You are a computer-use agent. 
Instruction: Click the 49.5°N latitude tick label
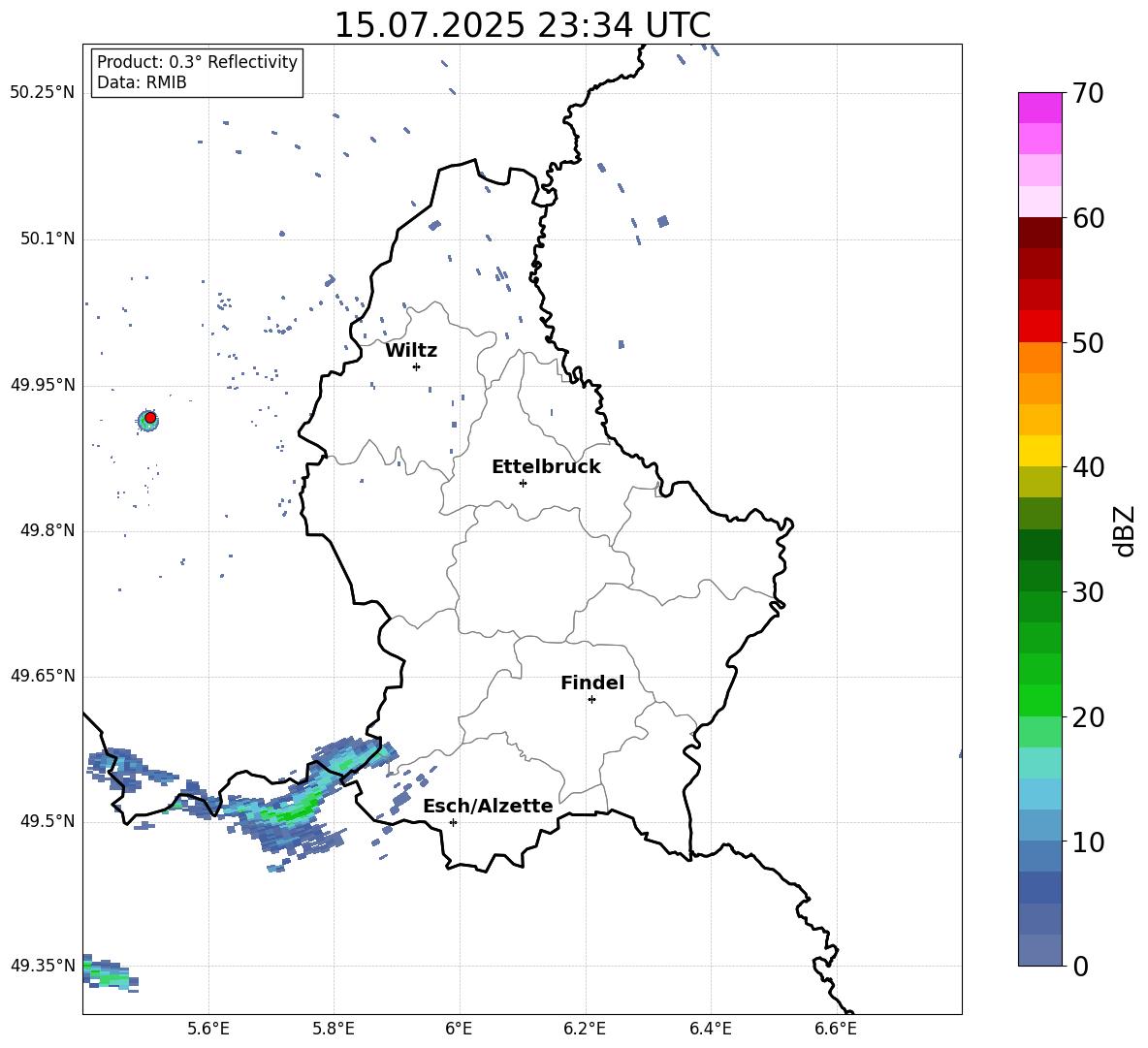point(47,822)
